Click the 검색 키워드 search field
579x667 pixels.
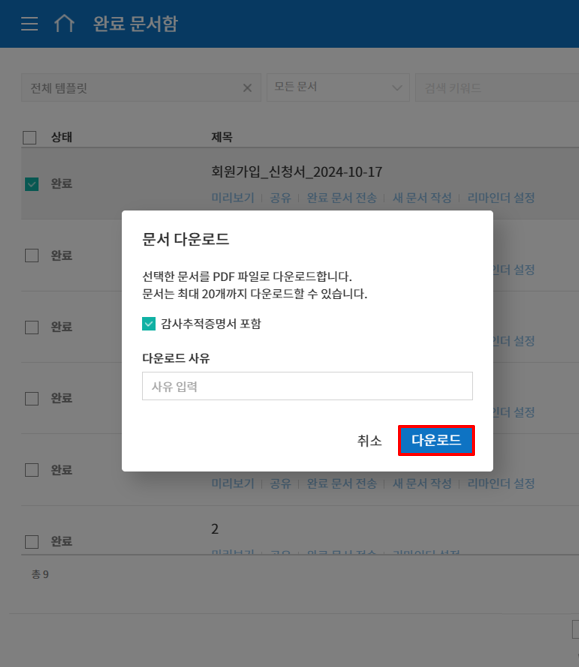click(497, 88)
